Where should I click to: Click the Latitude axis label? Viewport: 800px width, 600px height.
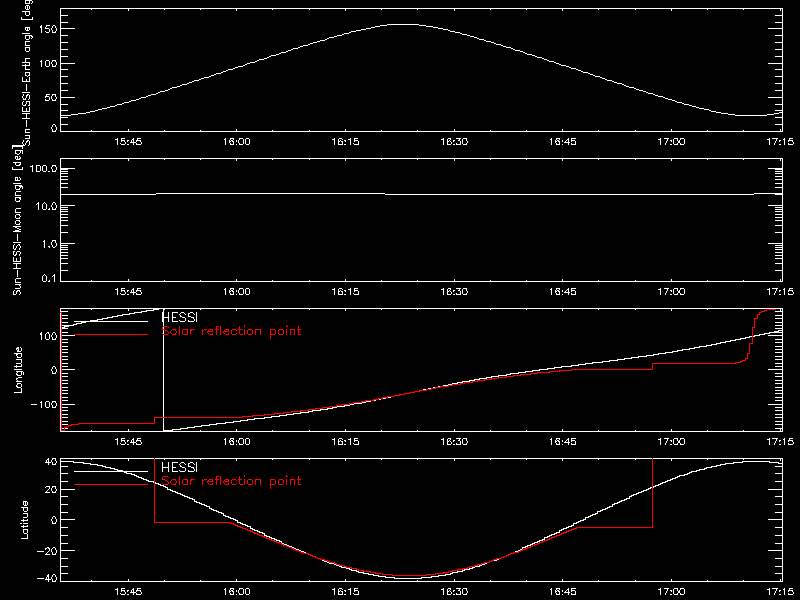(24, 520)
